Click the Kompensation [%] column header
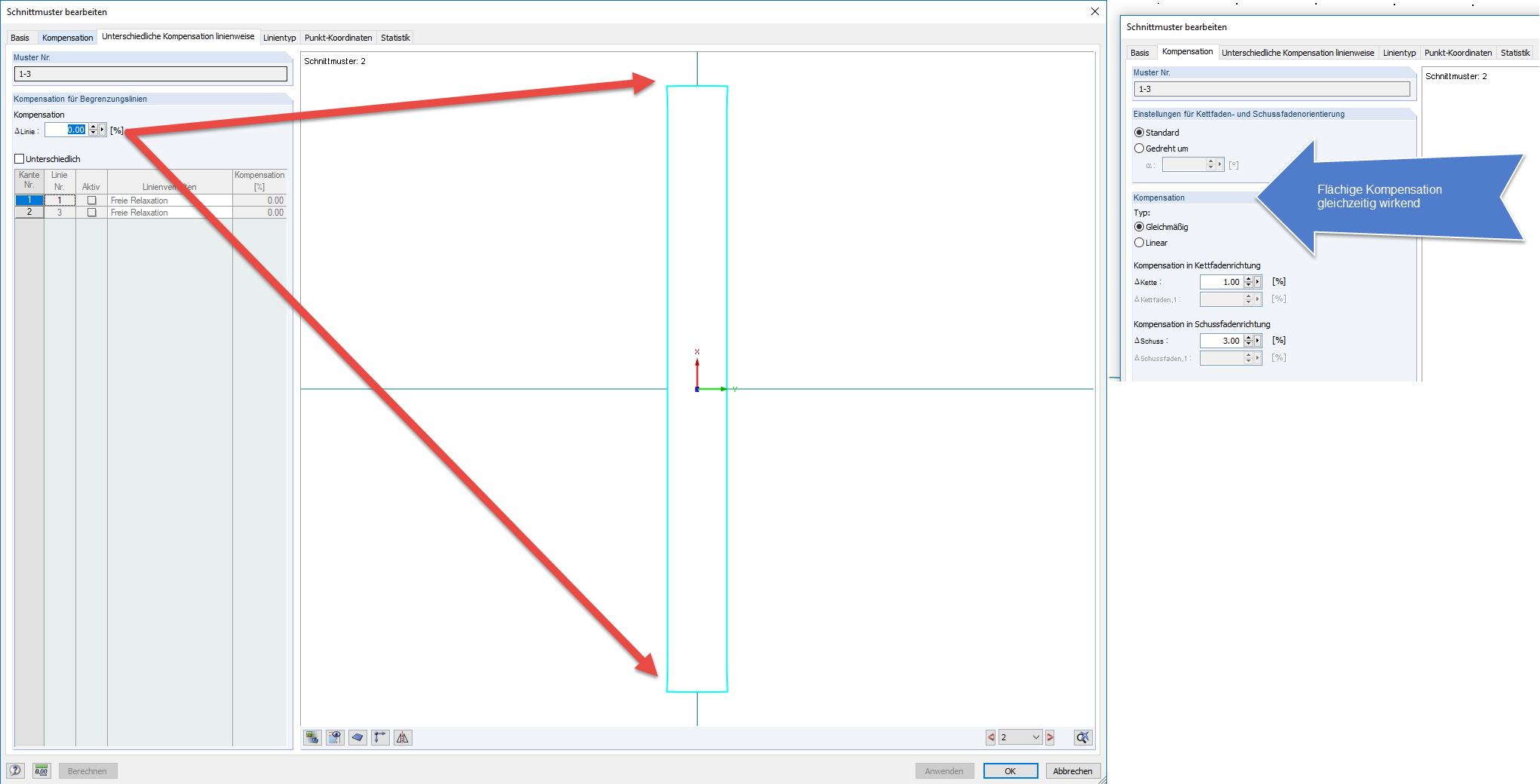Screen dimensions: 1540x784 point(259,181)
